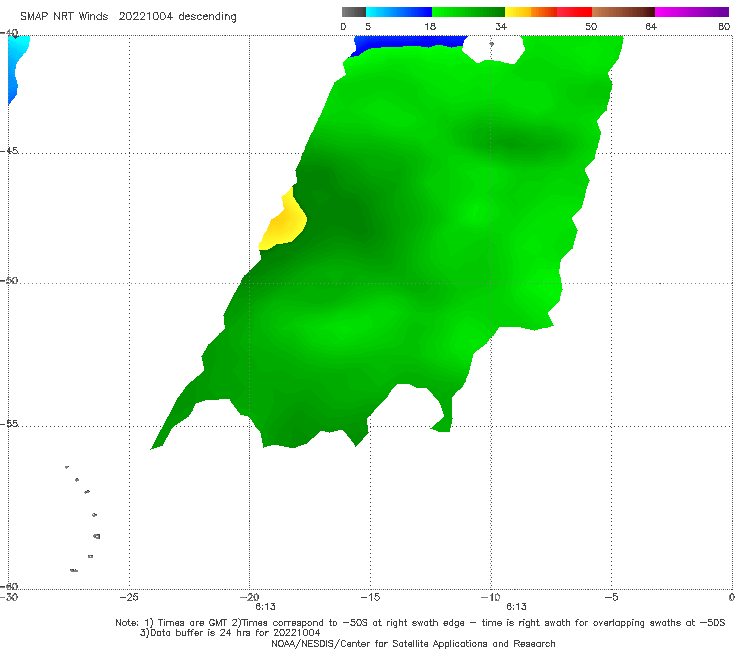
Task: Click the brown segment of the colorbar
Action: coord(623,12)
